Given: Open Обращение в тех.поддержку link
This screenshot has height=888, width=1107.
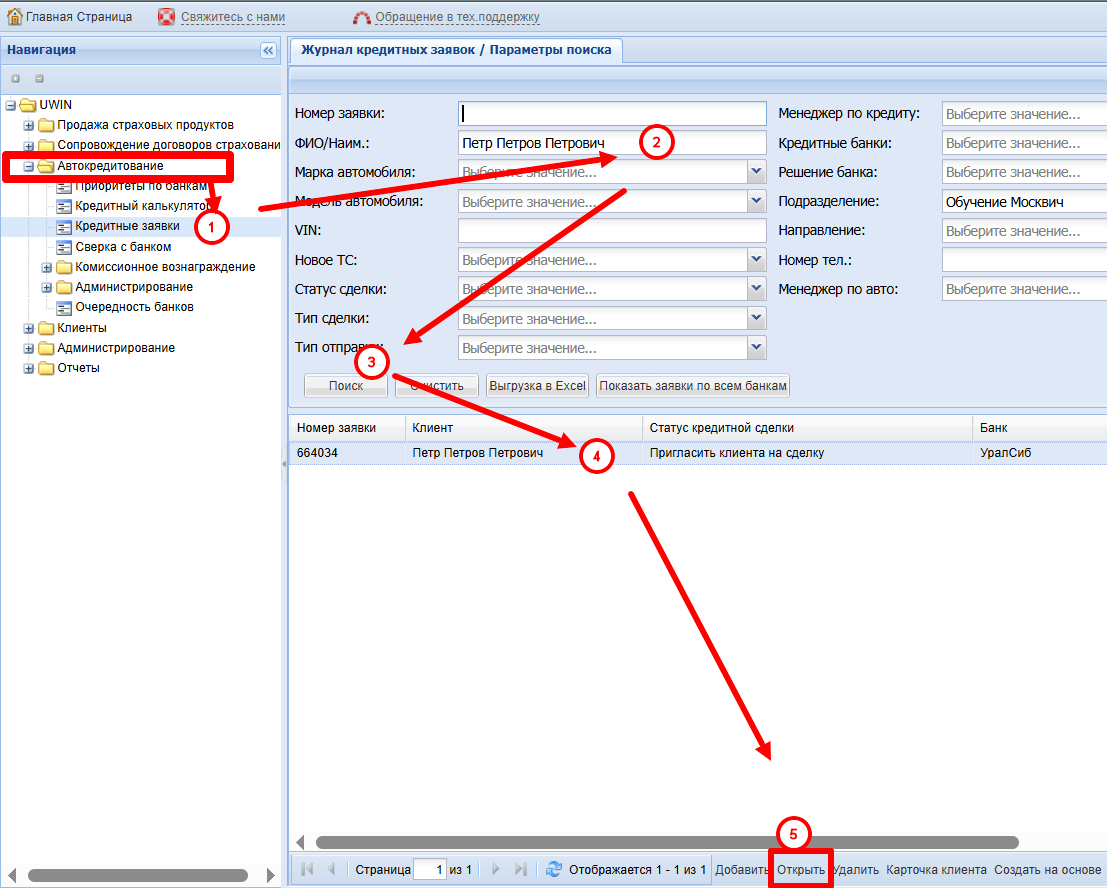Looking at the screenshot, I should 457,17.
